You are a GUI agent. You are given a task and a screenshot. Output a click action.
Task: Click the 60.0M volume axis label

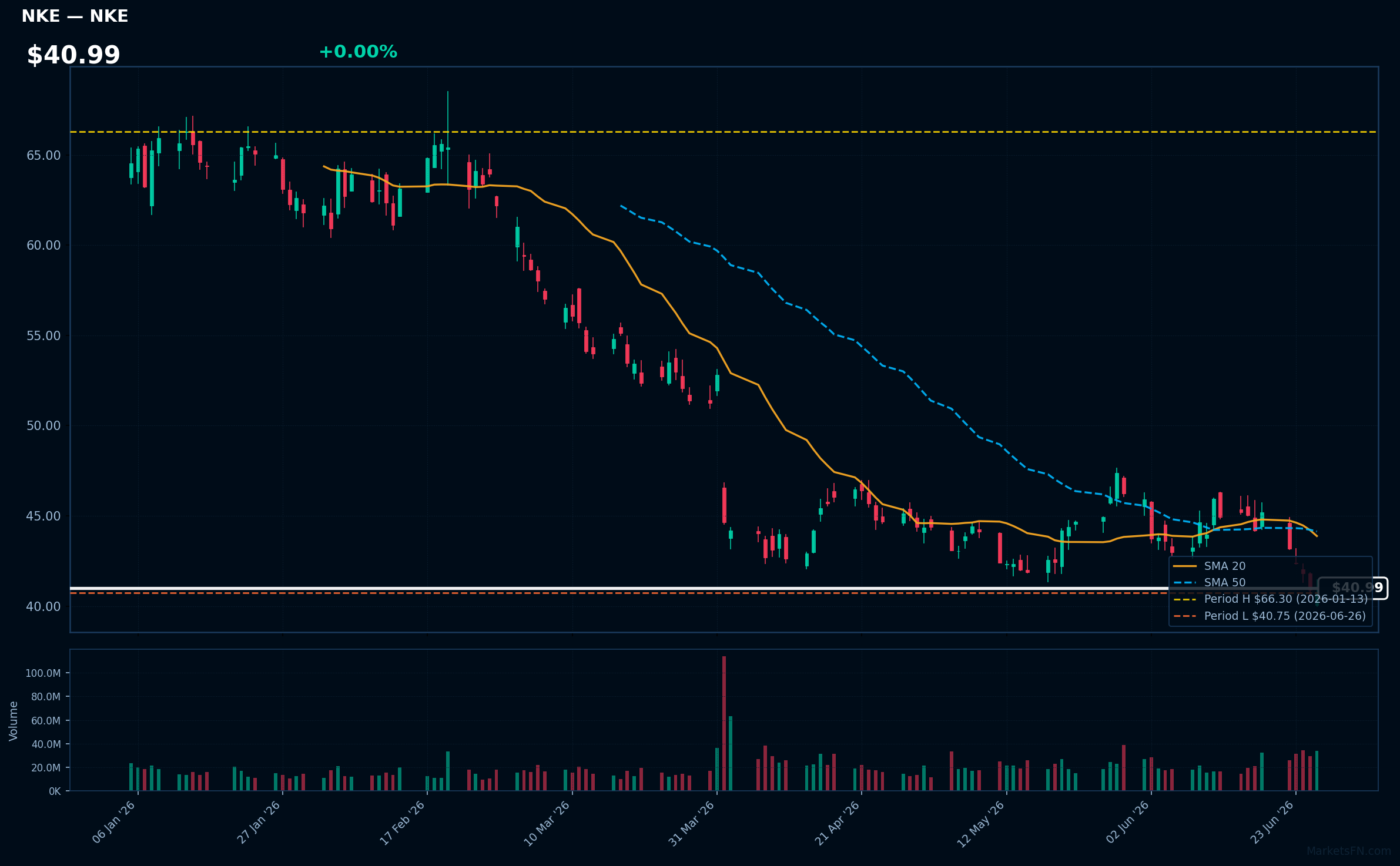tap(46, 721)
